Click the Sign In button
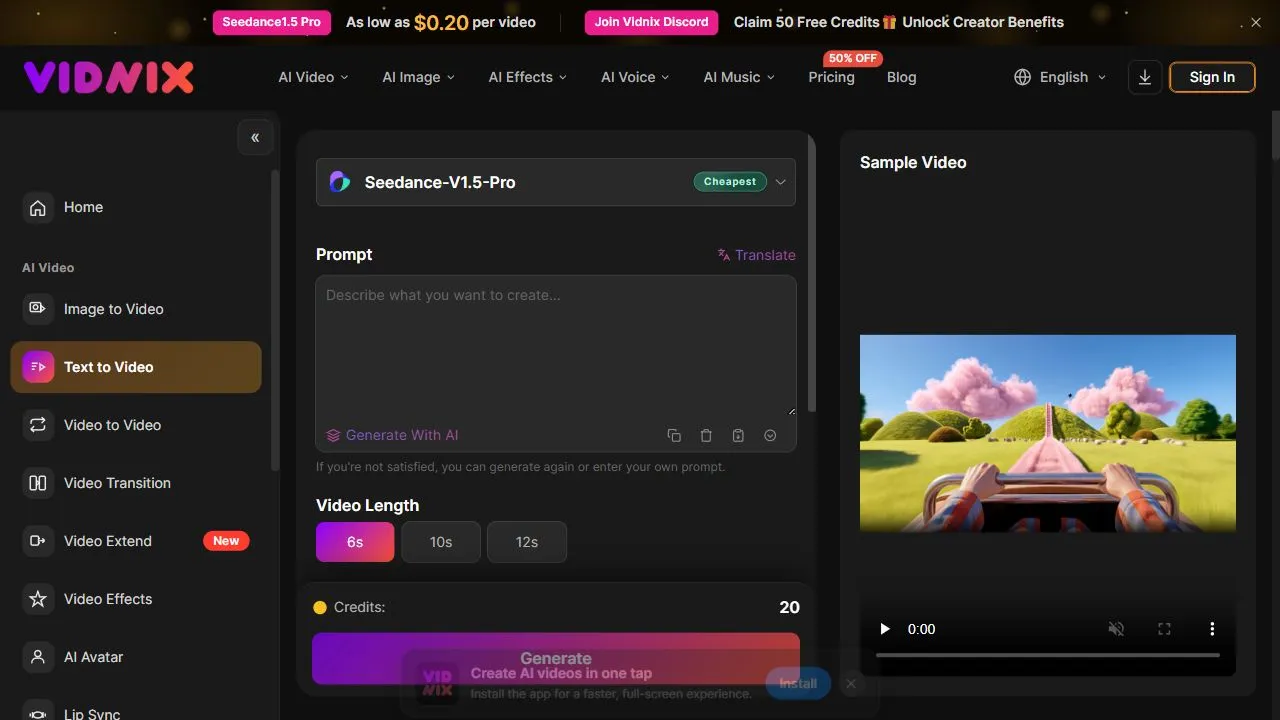Screen dimensions: 1280x720 (x=1212, y=77)
